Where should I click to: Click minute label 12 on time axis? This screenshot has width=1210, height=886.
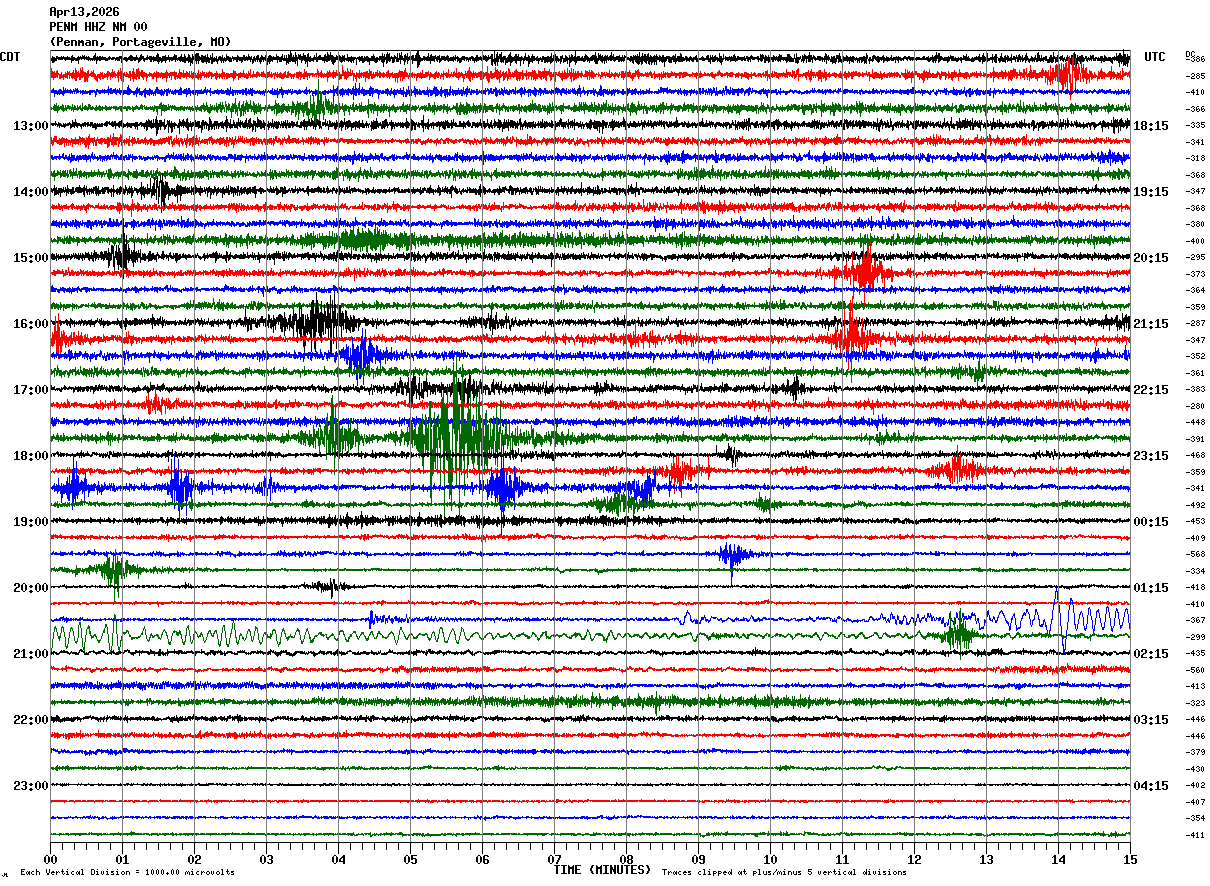tap(914, 859)
